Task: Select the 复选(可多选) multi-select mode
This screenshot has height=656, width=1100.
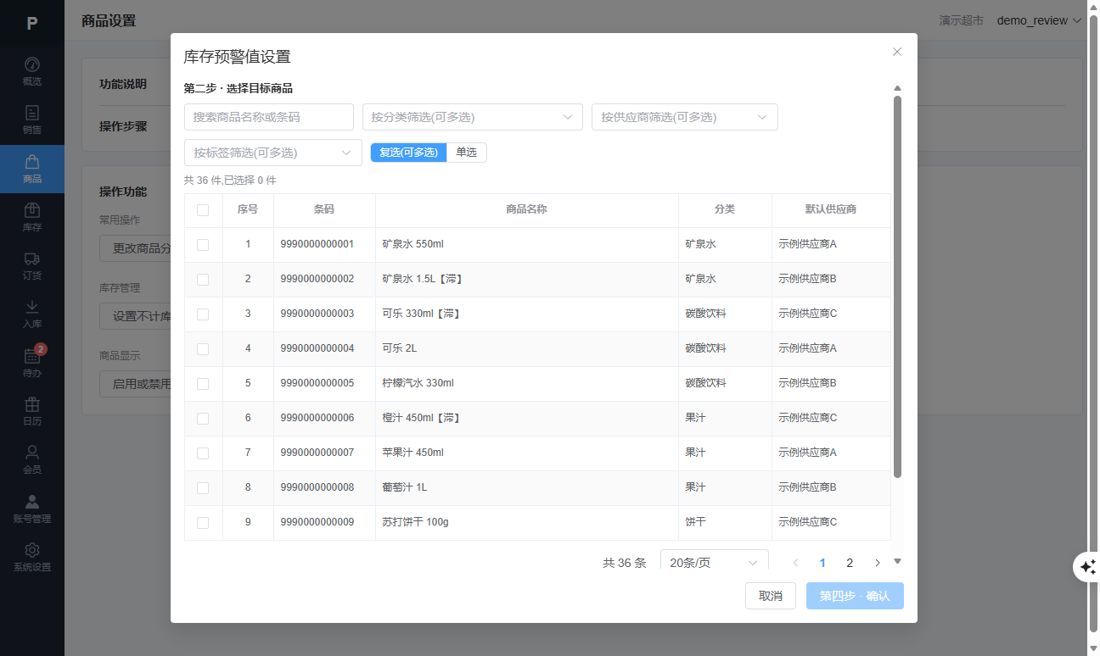Action: click(x=408, y=152)
